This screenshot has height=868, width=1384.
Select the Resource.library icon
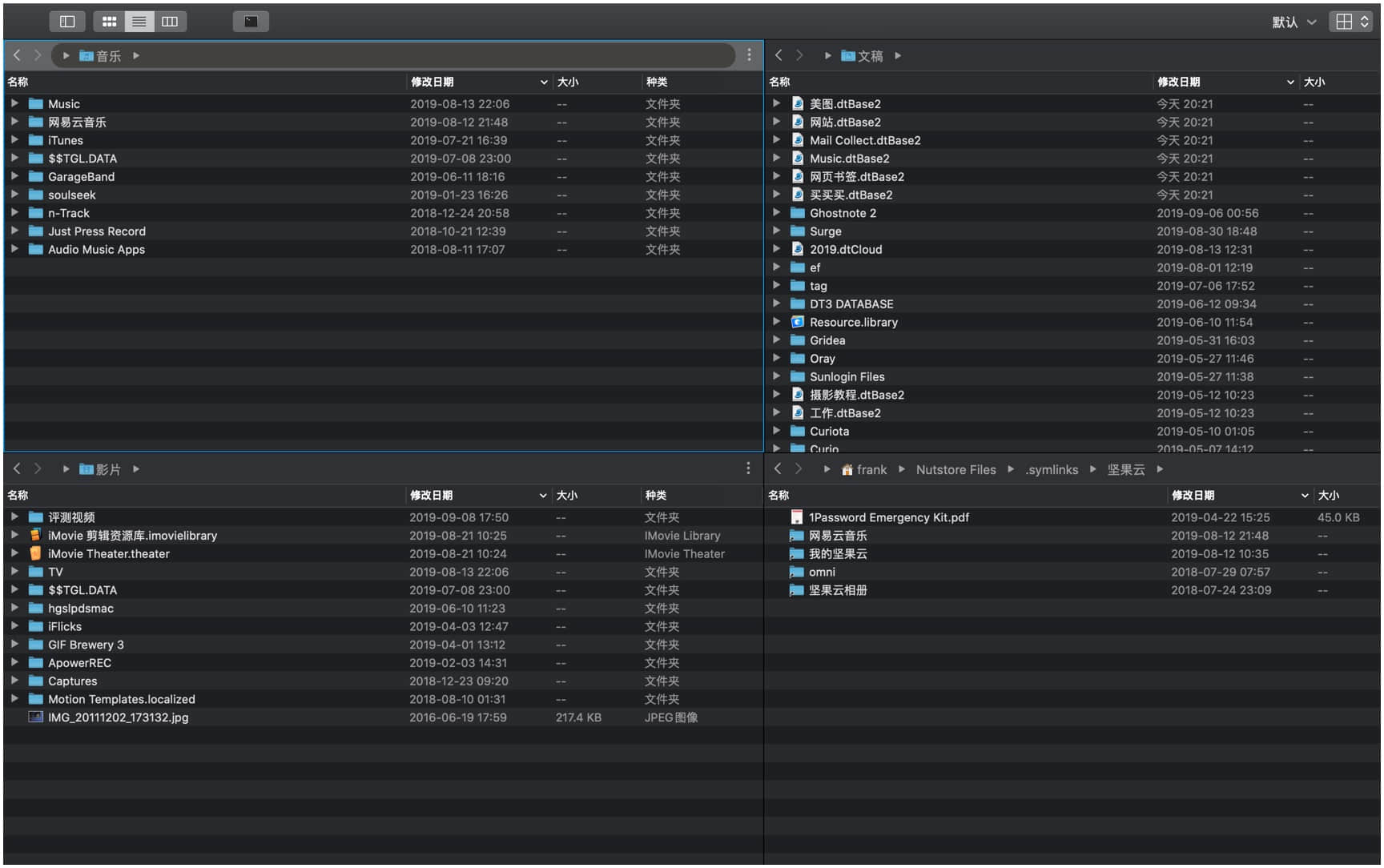click(x=798, y=322)
